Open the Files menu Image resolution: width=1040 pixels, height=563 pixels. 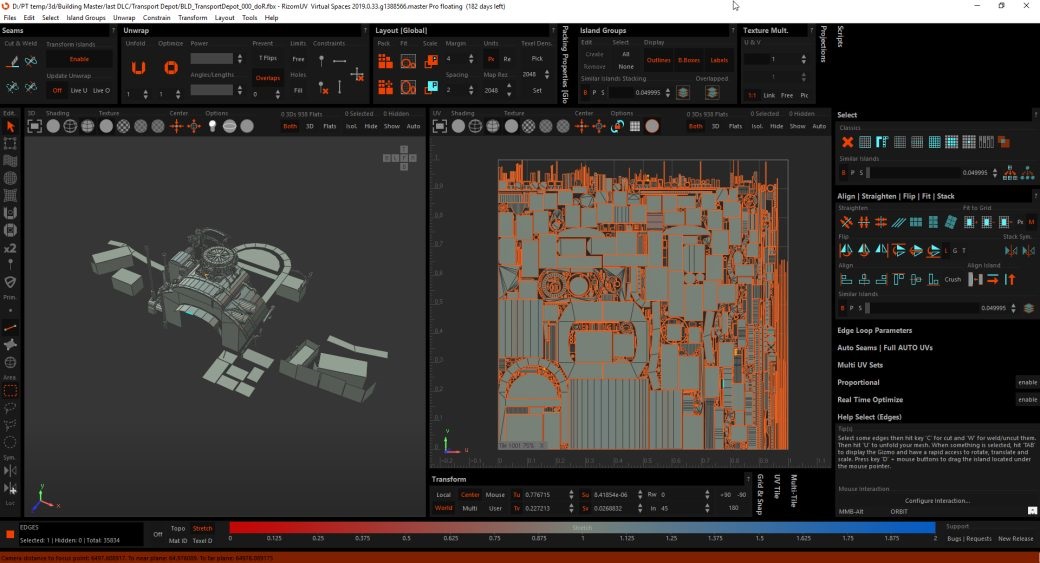tap(10, 18)
